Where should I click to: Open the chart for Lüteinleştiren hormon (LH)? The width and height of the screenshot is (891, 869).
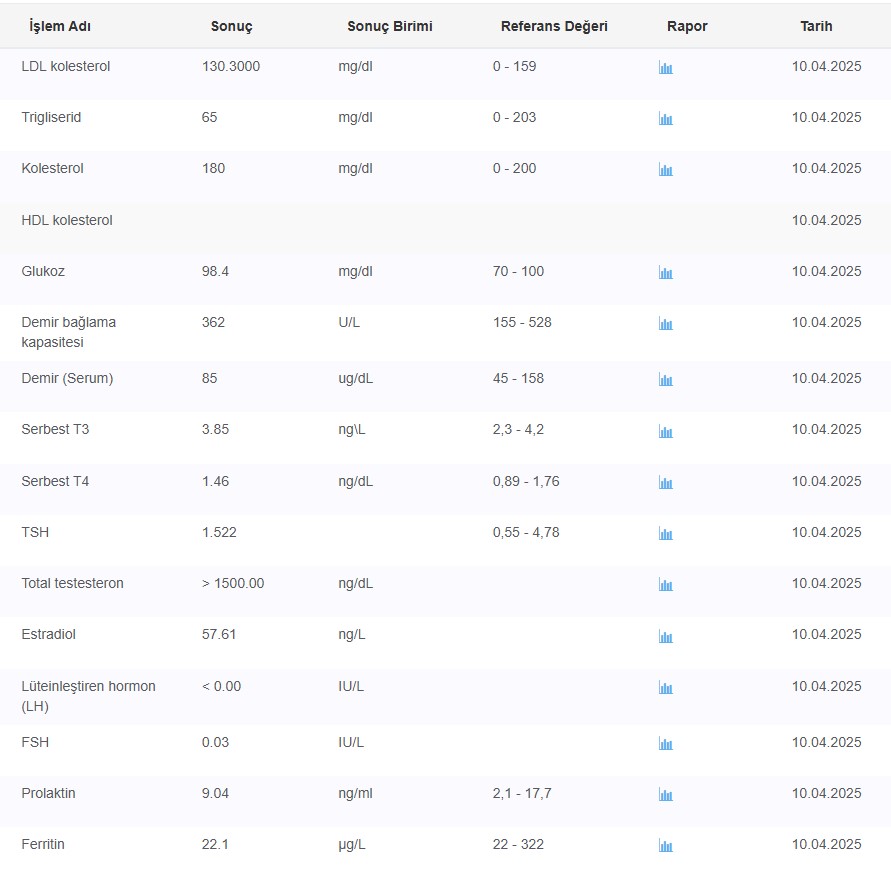click(x=665, y=688)
